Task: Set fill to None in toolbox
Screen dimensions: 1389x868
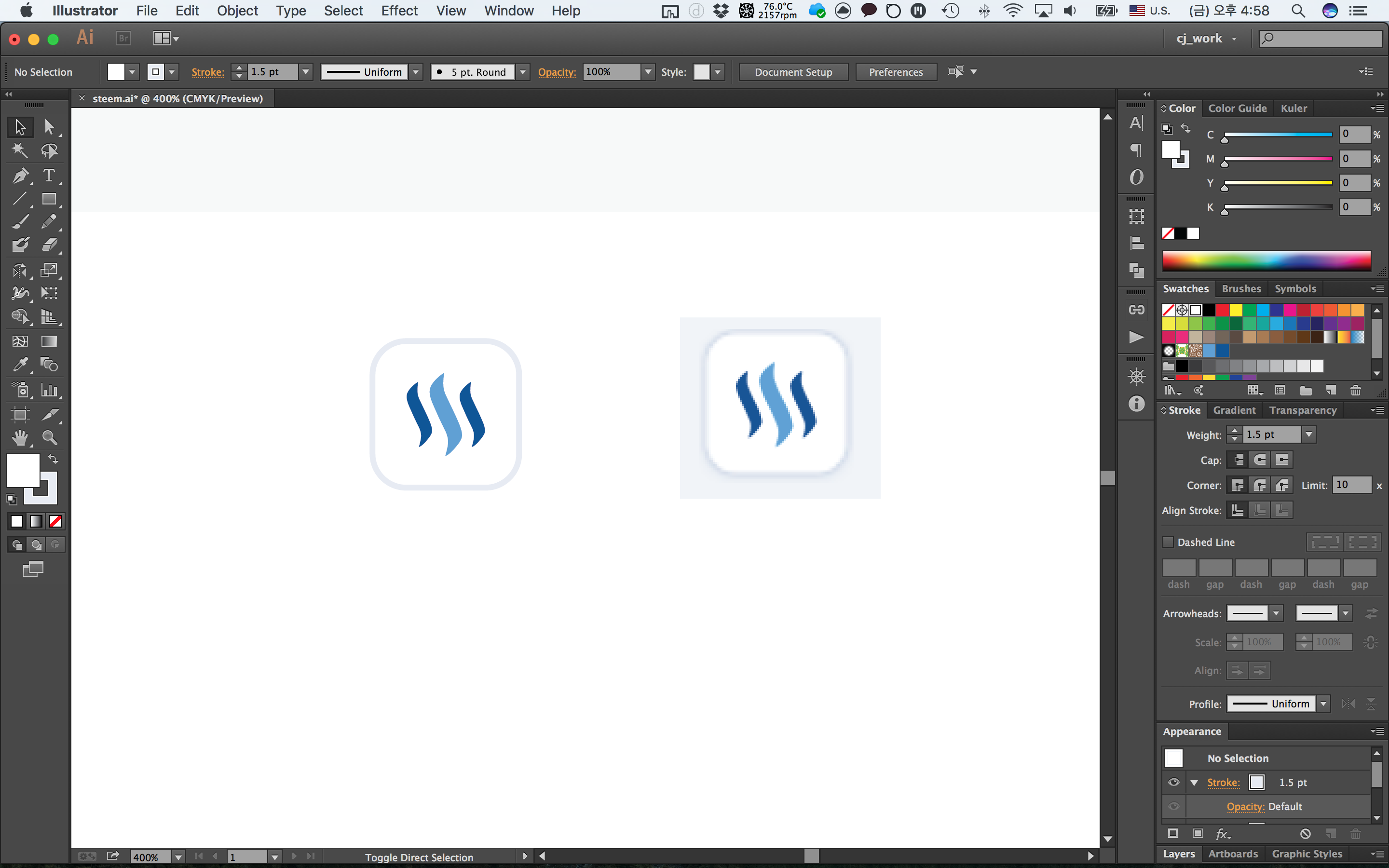Action: coord(55,521)
